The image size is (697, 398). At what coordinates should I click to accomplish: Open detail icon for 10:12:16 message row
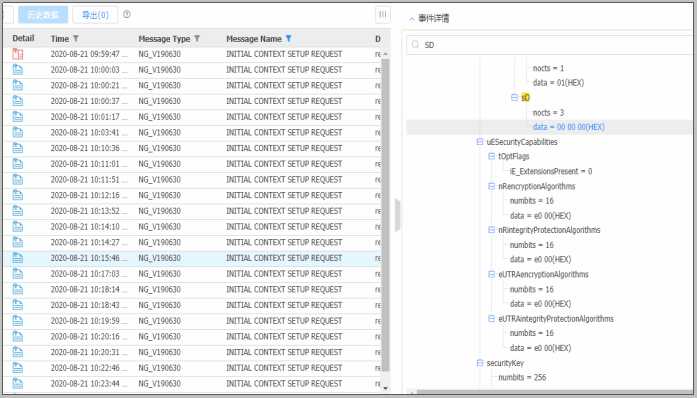tap(18, 195)
